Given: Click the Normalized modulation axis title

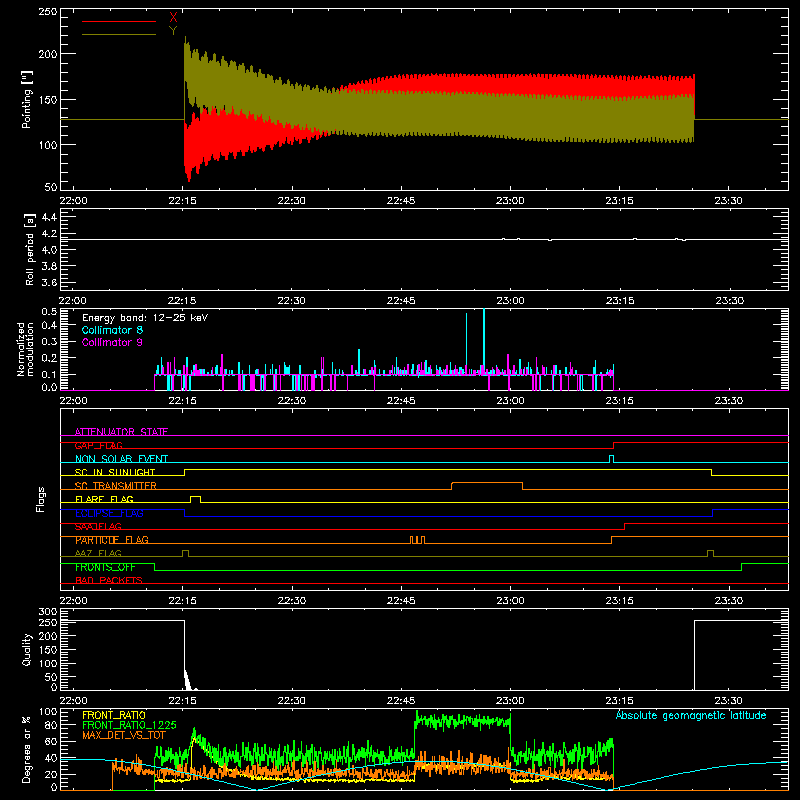Looking at the screenshot, I should click(x=26, y=349).
